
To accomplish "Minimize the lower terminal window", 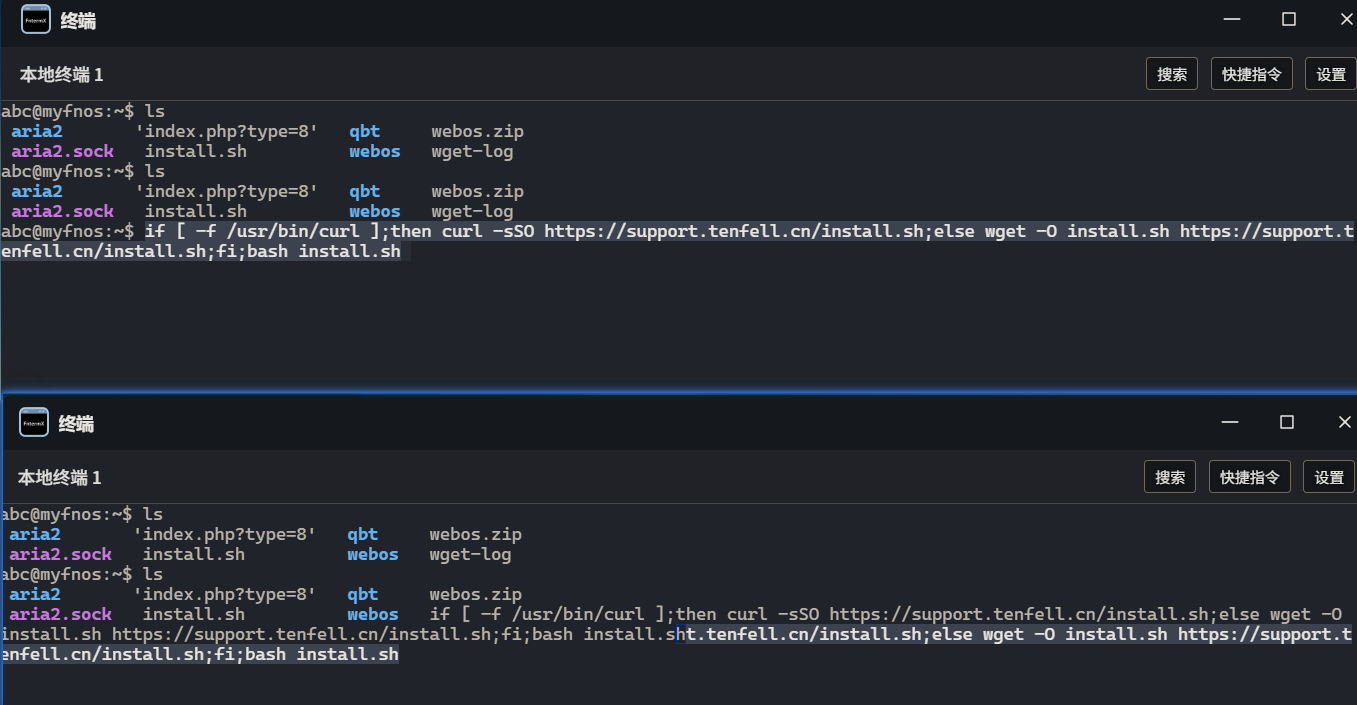I will pos(1232,423).
